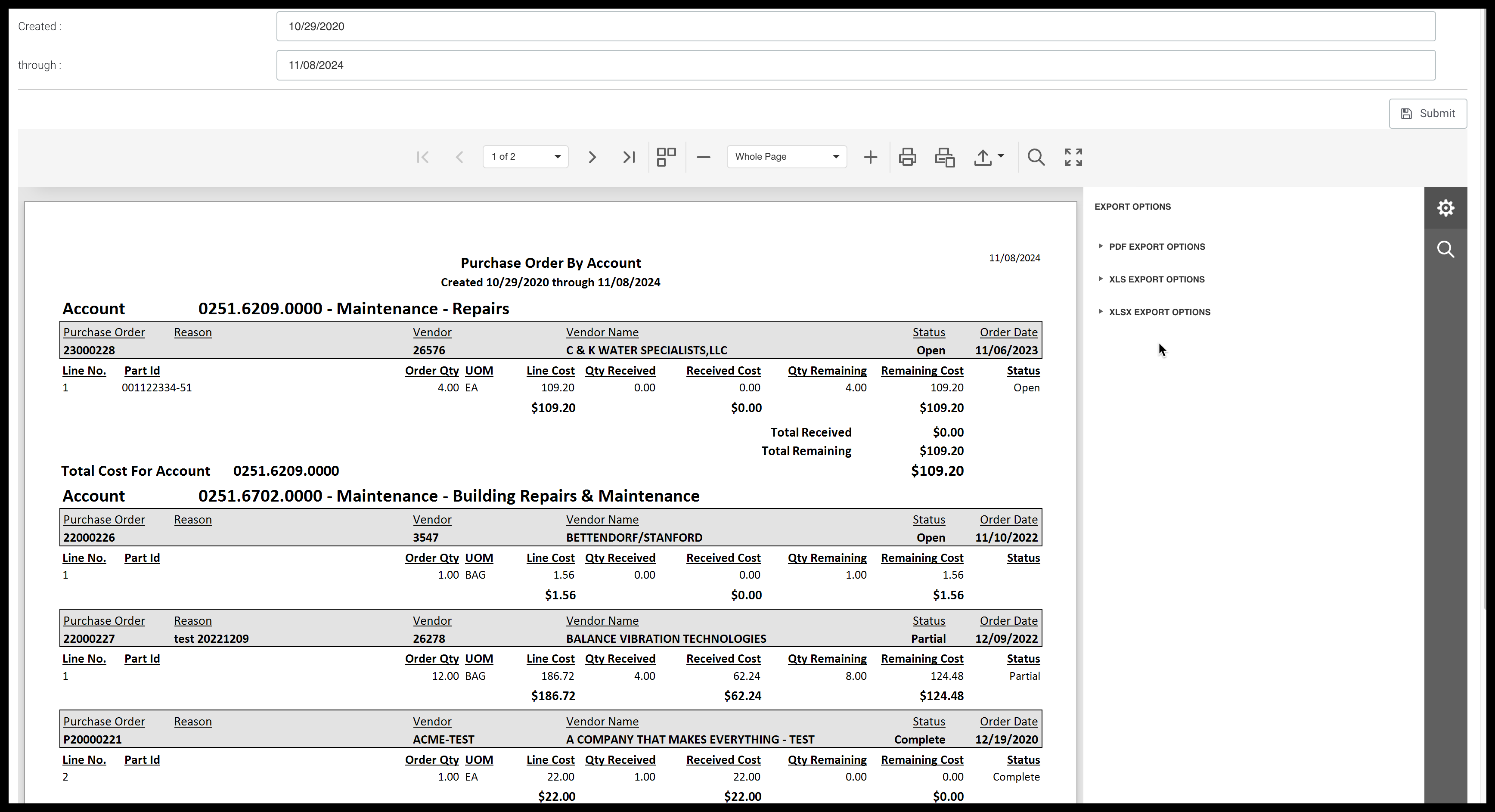Toggle multi-page view mode
The height and width of the screenshot is (812, 1495).
(666, 157)
